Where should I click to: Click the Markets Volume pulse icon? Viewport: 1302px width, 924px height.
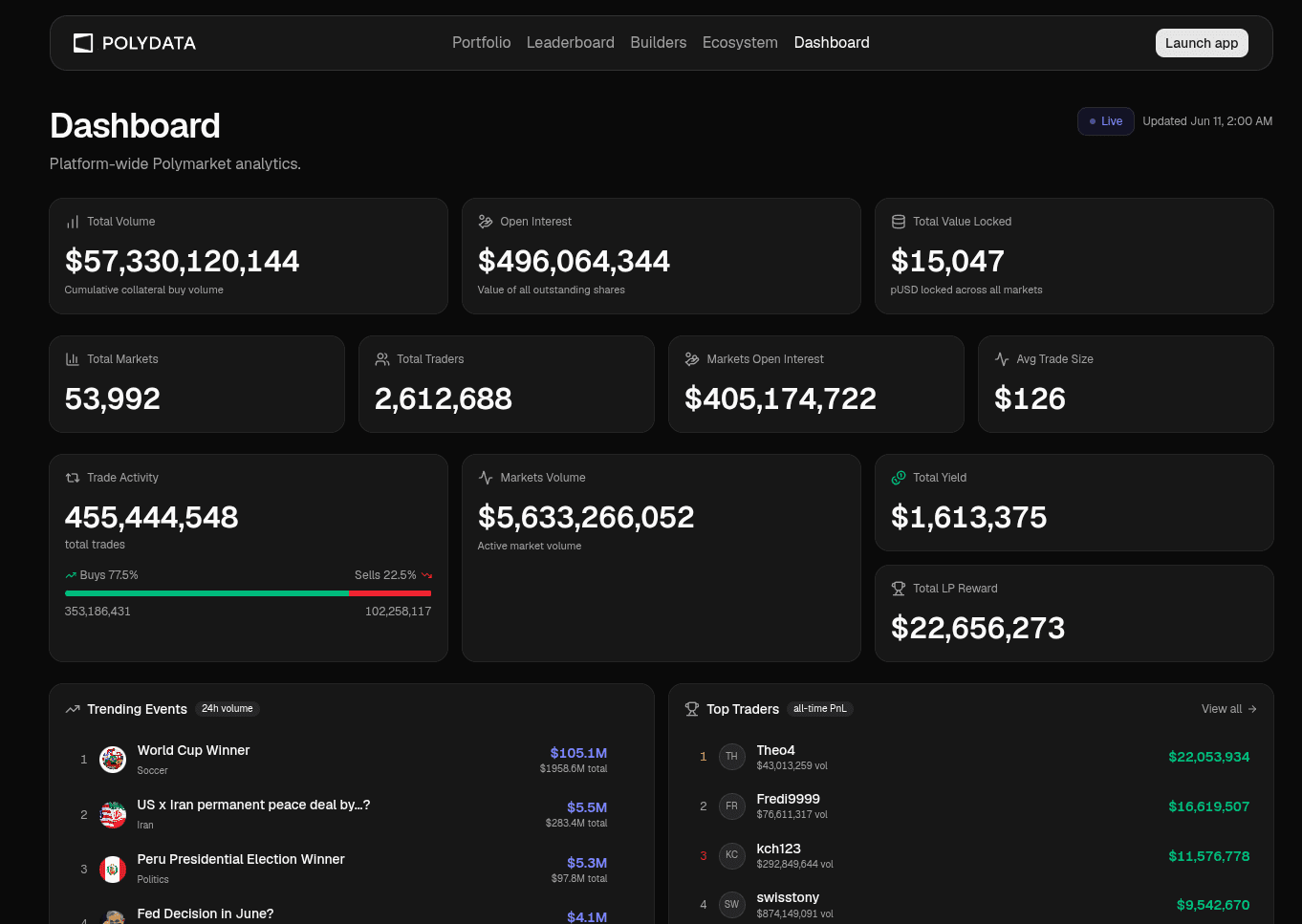(x=486, y=478)
